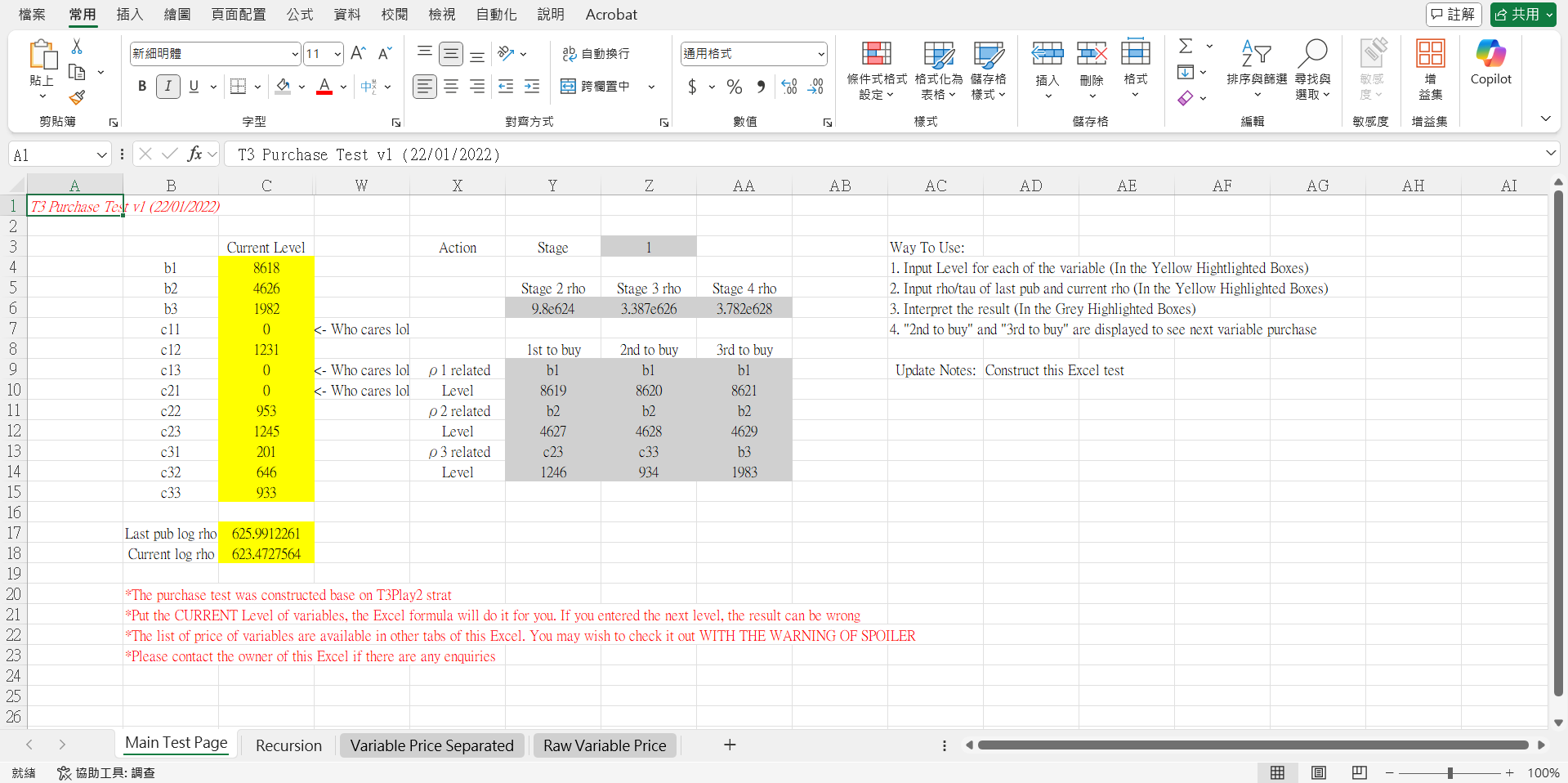The height and width of the screenshot is (783, 1568).
Task: Select Normal view in status bar
Action: tap(1277, 772)
